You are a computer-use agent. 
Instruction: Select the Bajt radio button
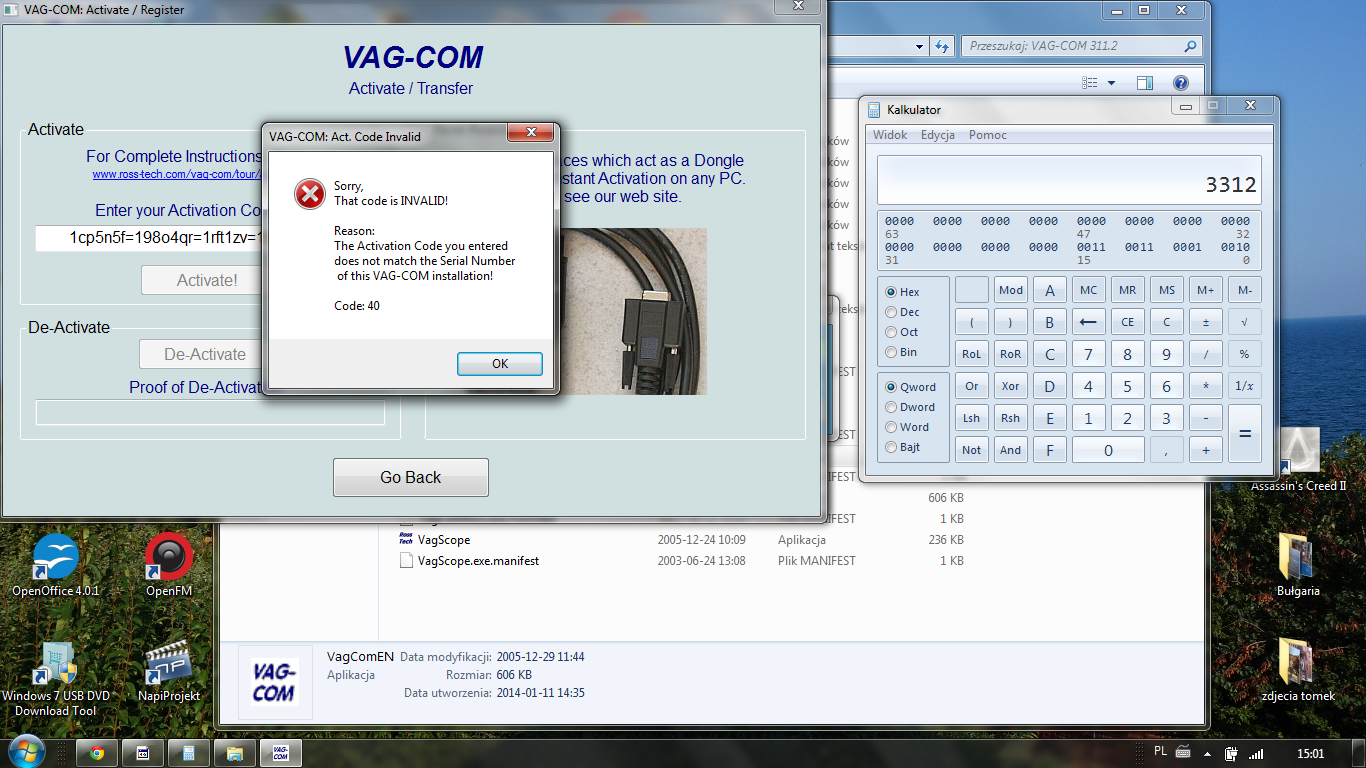(x=891, y=447)
